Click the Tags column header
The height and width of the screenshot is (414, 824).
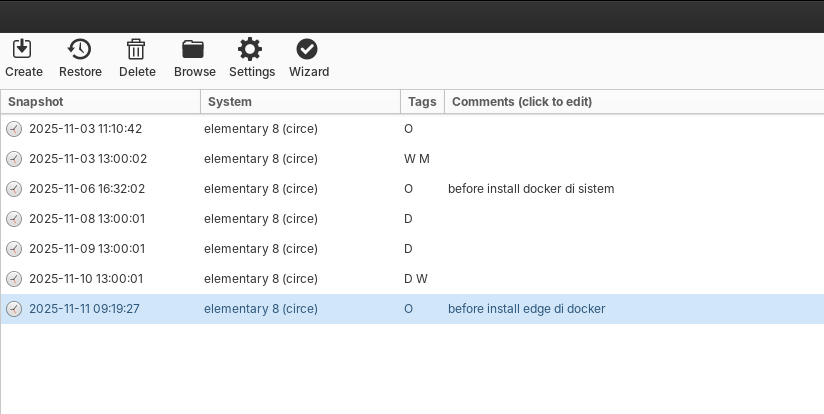click(x=422, y=102)
